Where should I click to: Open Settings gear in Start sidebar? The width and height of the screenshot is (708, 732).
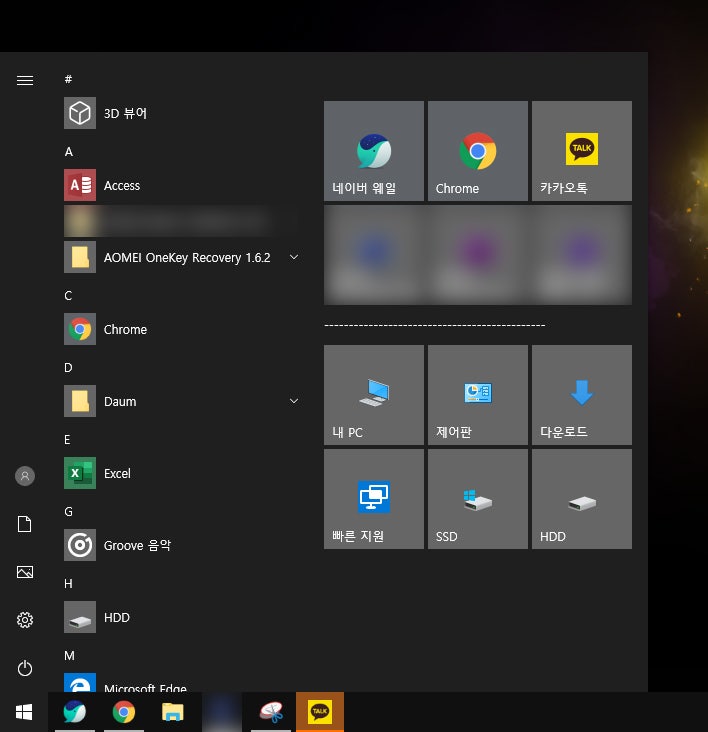pos(25,620)
